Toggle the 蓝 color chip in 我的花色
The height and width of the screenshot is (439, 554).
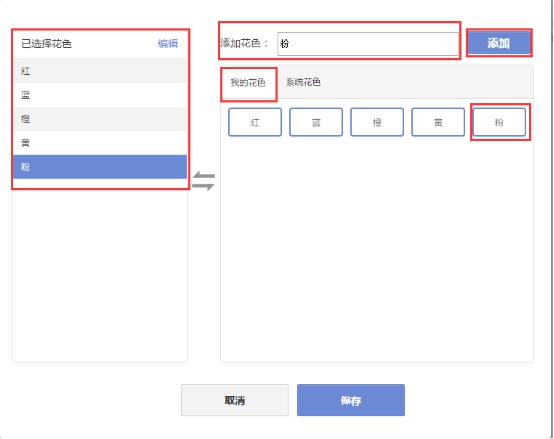(316, 122)
